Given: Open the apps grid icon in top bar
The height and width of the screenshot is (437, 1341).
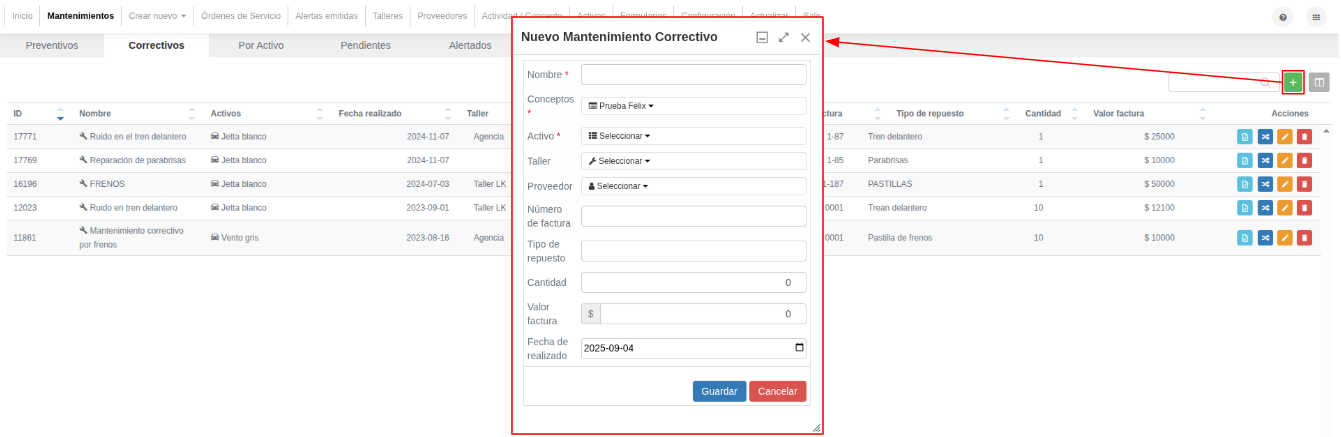Looking at the screenshot, I should point(1315,17).
